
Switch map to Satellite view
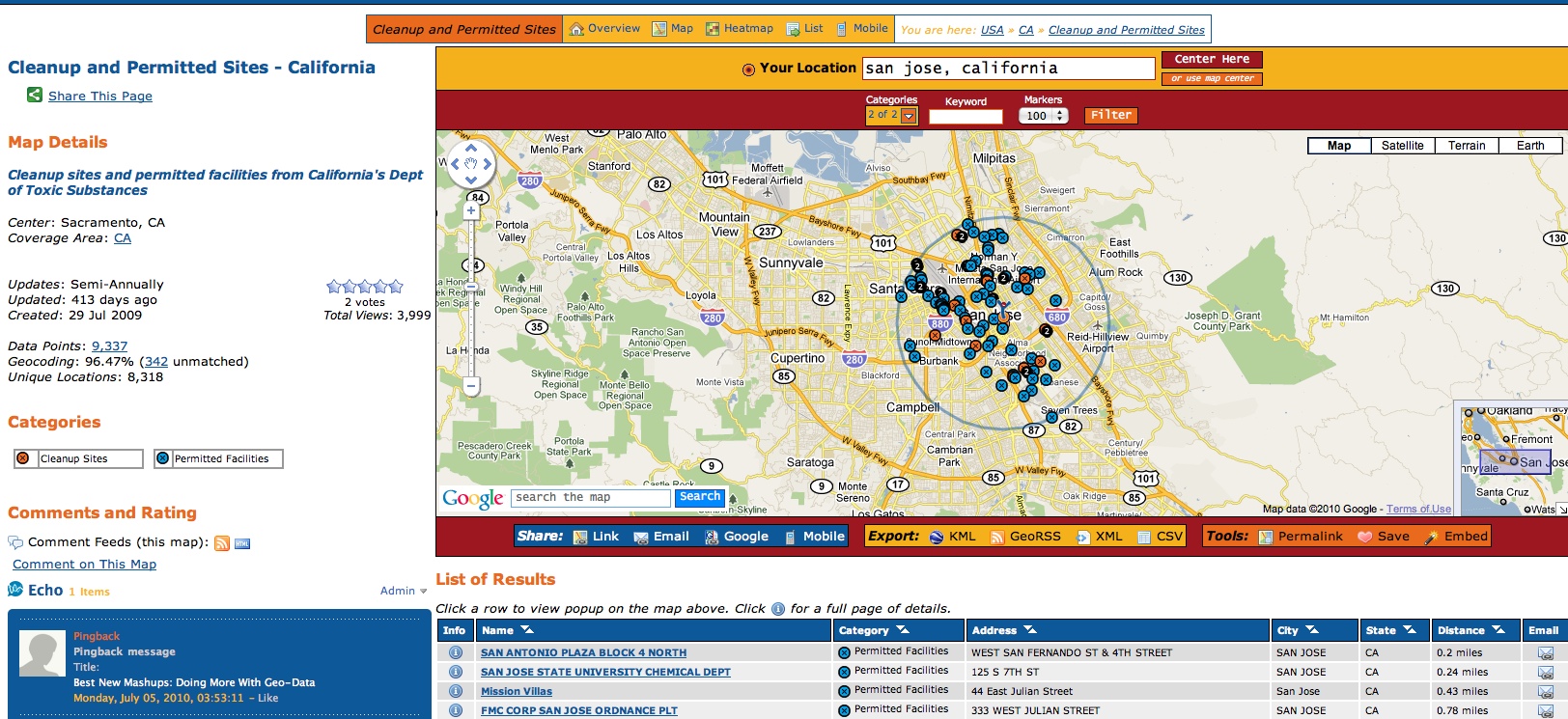tap(1402, 146)
